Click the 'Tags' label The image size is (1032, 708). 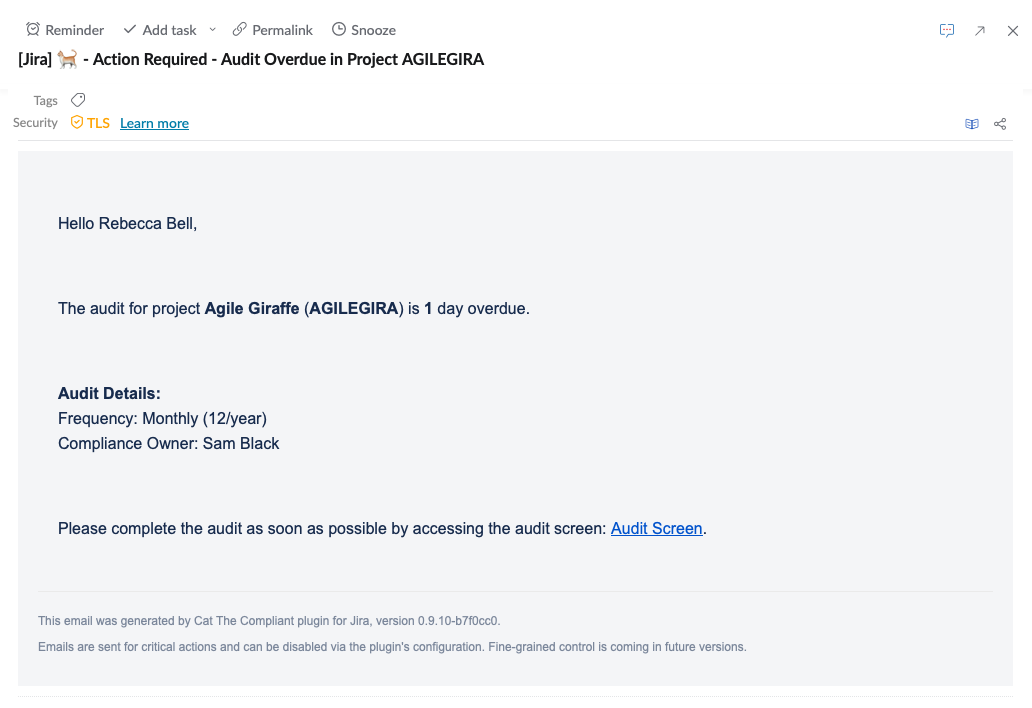(x=45, y=100)
